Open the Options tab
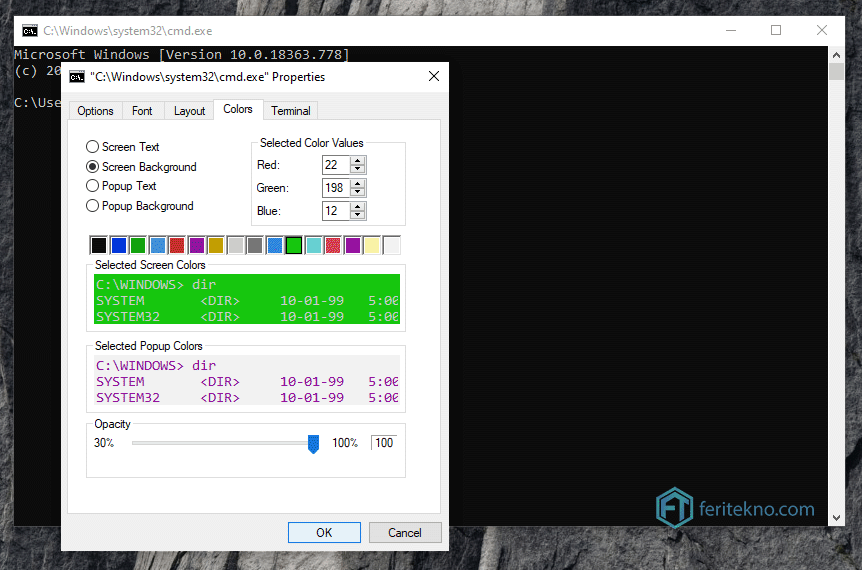The height and width of the screenshot is (570, 862). [x=95, y=111]
